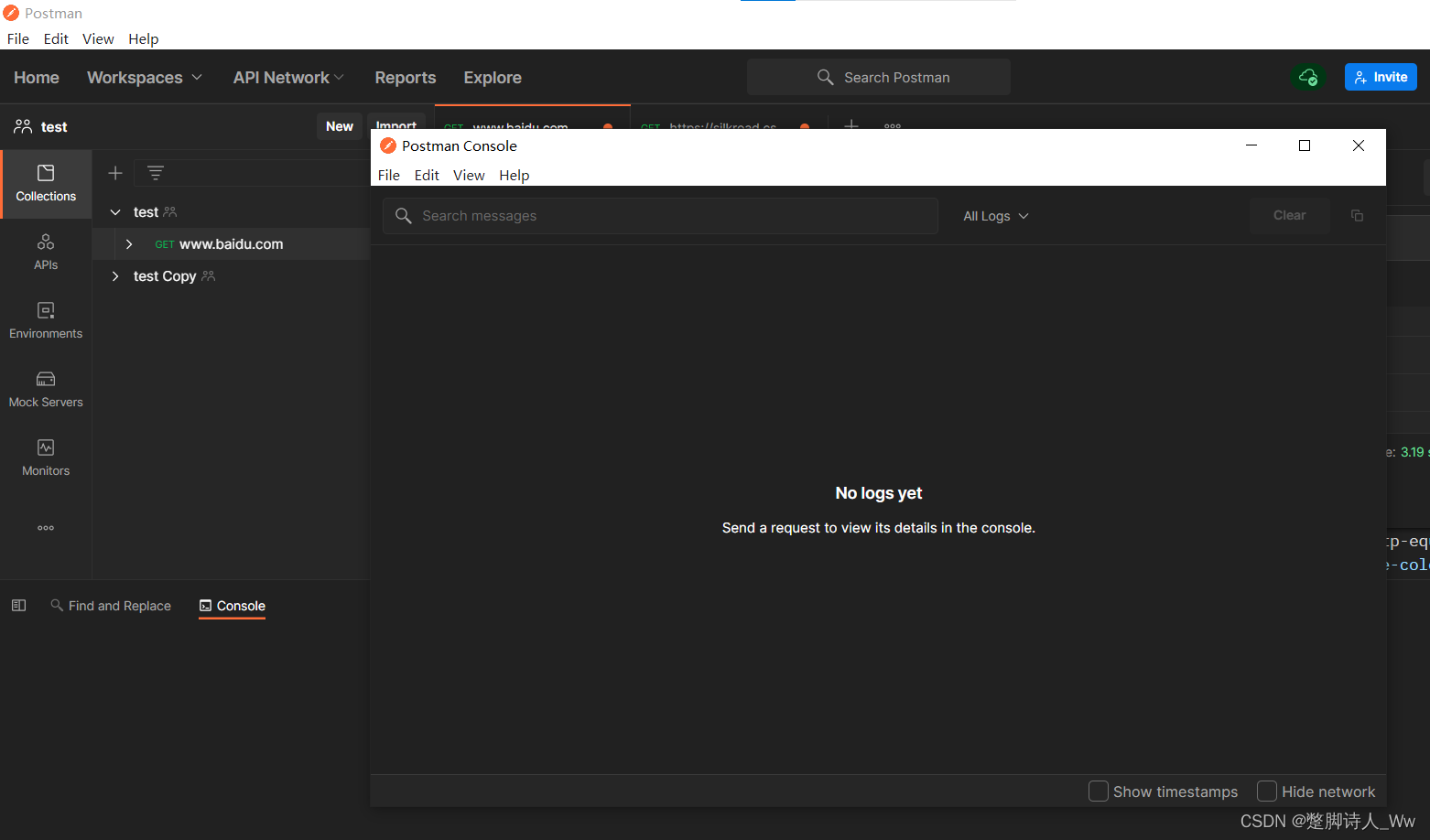The width and height of the screenshot is (1430, 840).
Task: Click the shared icon beside test Copy
Action: pos(209,276)
